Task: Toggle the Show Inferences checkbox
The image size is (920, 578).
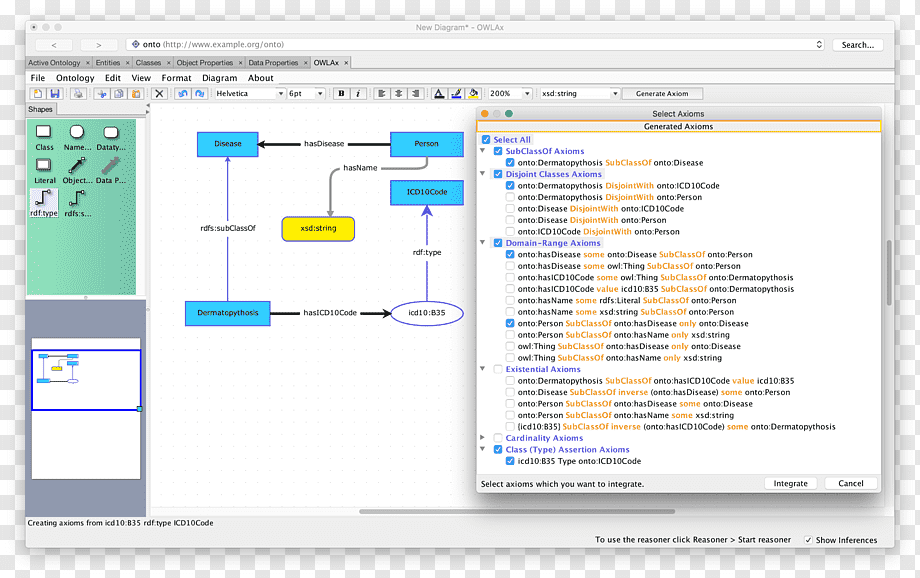Action: click(808, 540)
